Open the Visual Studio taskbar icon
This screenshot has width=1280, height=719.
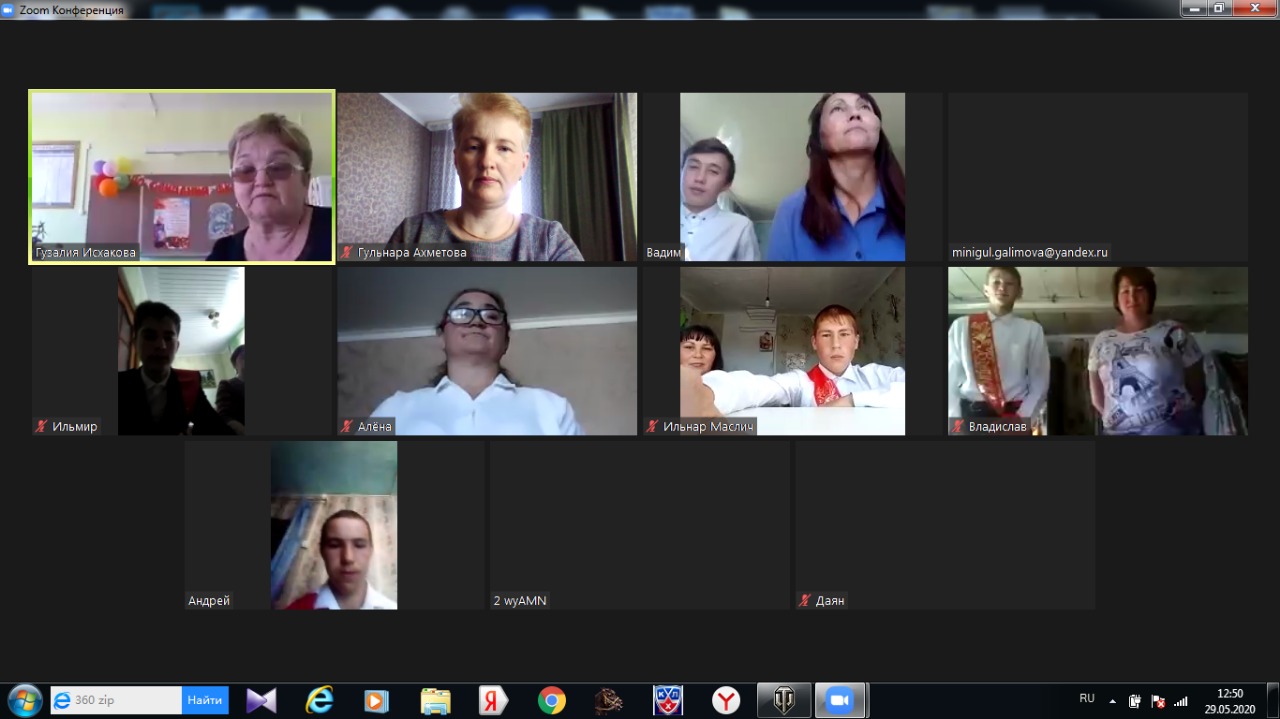pyautogui.click(x=261, y=700)
